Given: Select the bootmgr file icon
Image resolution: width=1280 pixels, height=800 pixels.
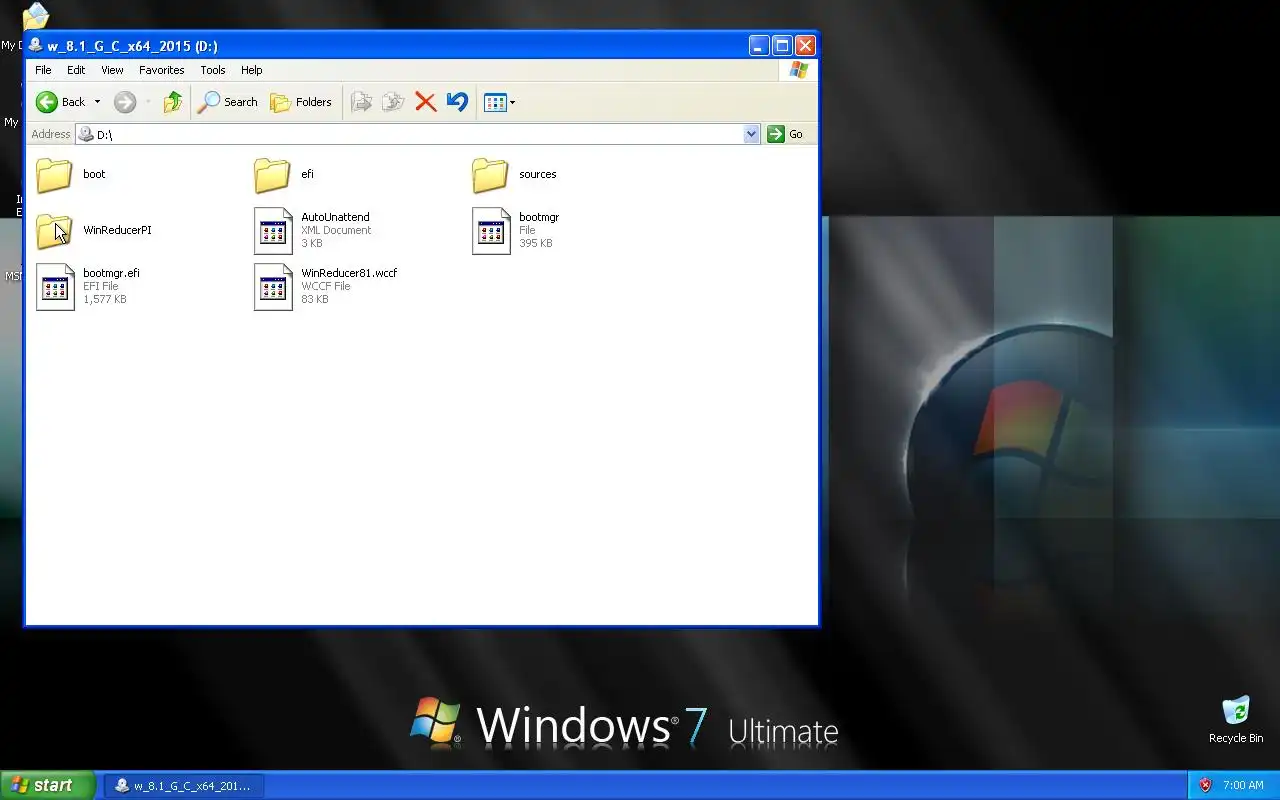Looking at the screenshot, I should tap(491, 231).
